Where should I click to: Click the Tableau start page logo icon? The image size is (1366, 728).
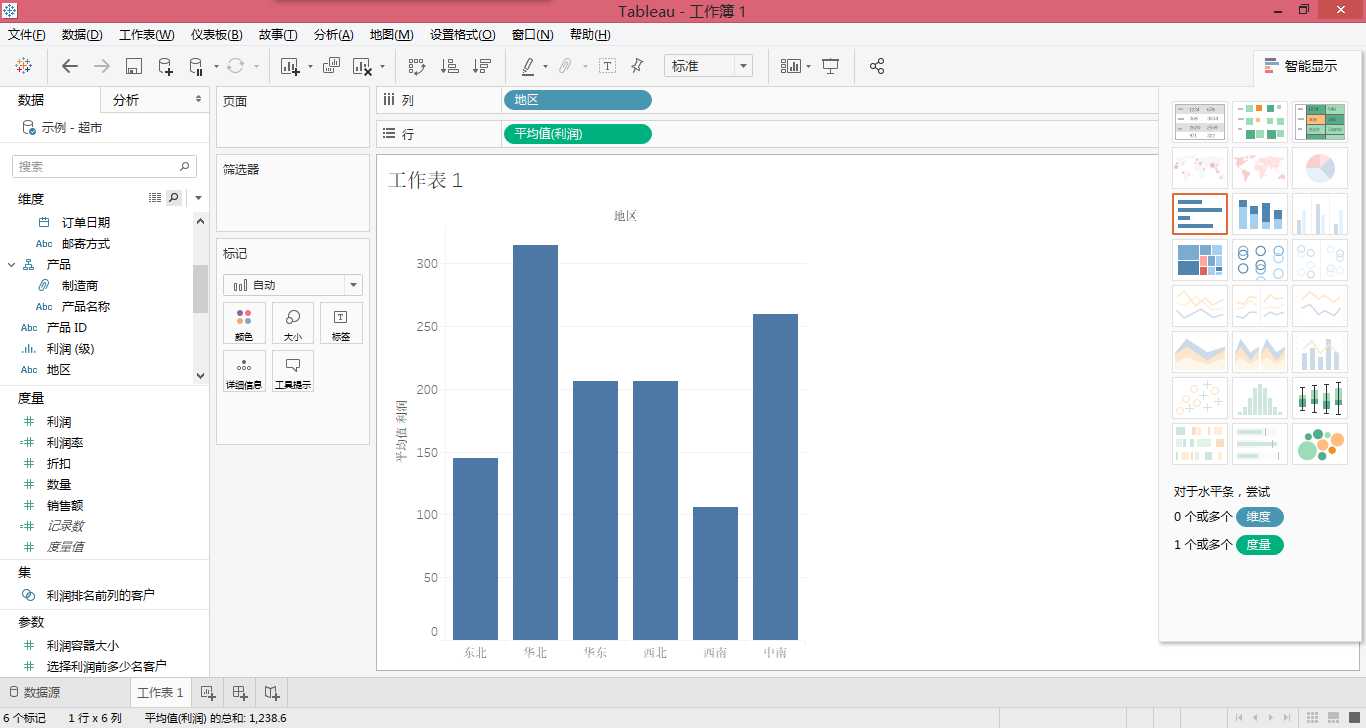(x=23, y=66)
